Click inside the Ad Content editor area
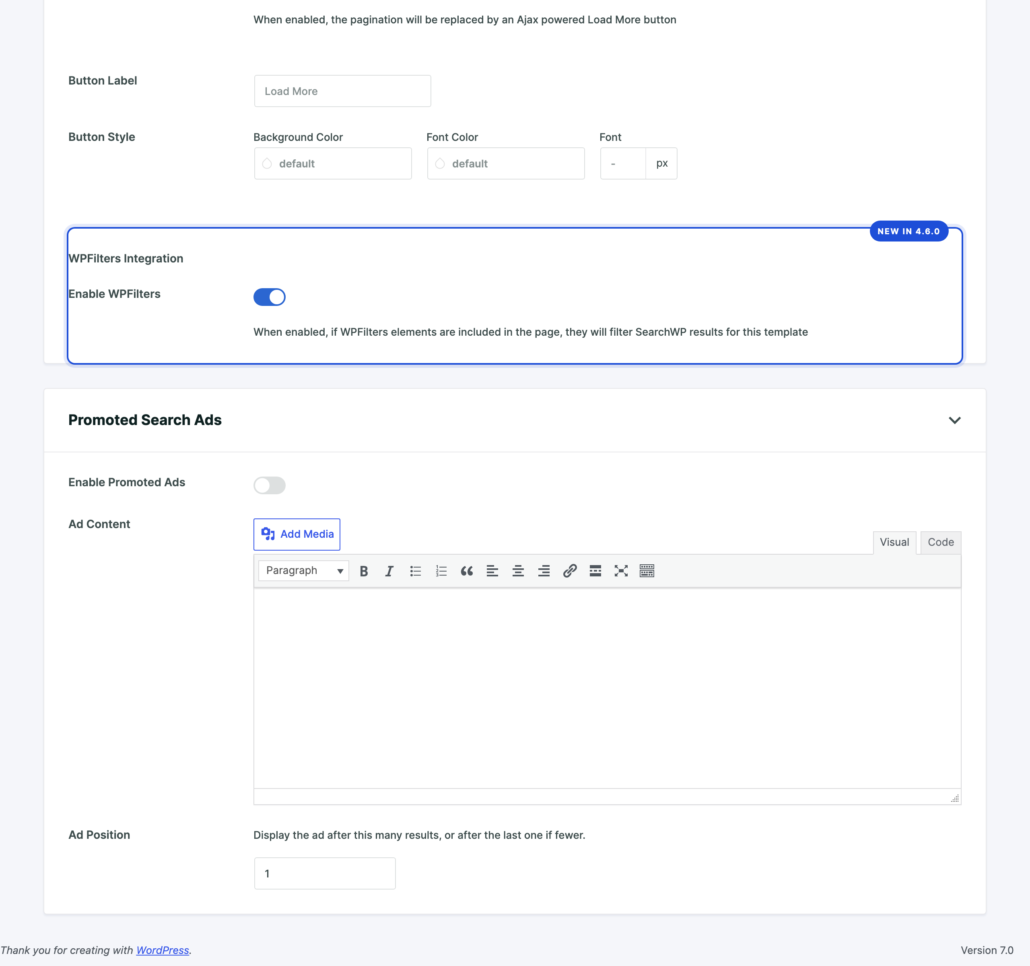 (607, 688)
